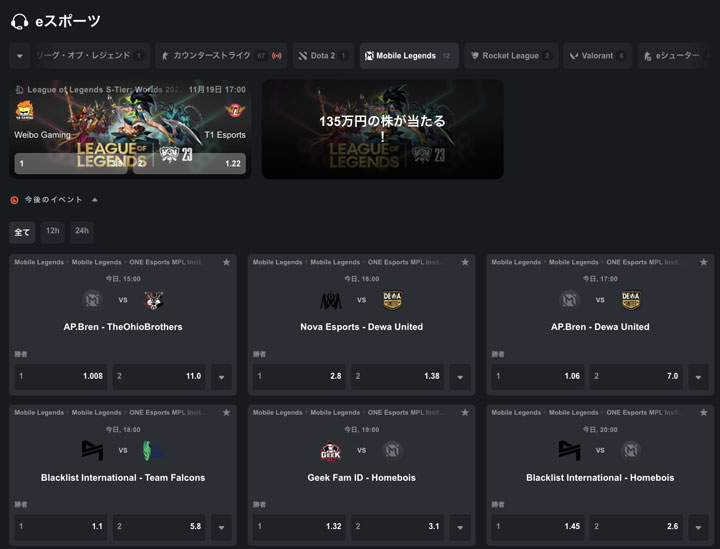The image size is (720, 549).
Task: Pick Blacklist International at 1.45
Action: 538,527
